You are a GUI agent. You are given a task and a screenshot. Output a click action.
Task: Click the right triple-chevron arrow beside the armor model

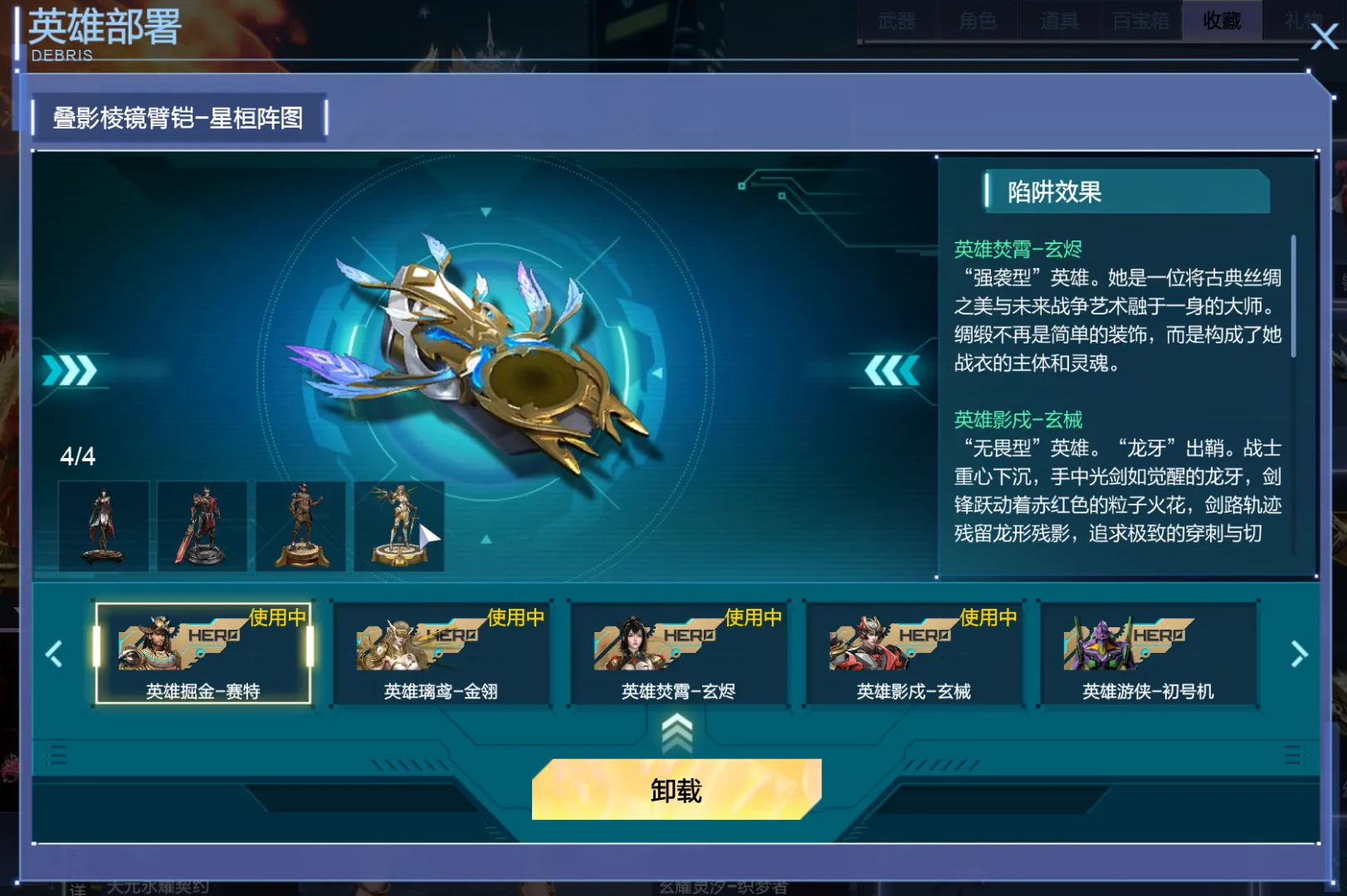click(71, 371)
